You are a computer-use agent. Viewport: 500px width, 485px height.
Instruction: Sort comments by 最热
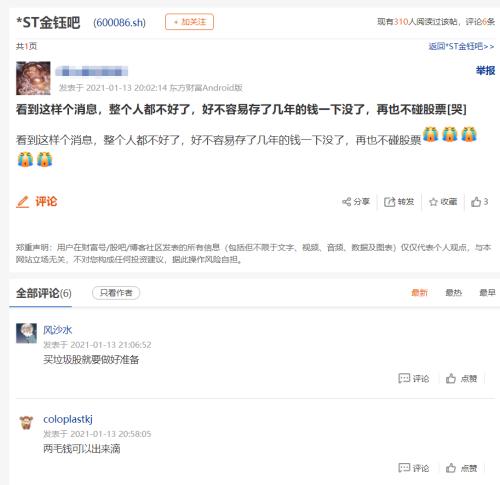[454, 293]
